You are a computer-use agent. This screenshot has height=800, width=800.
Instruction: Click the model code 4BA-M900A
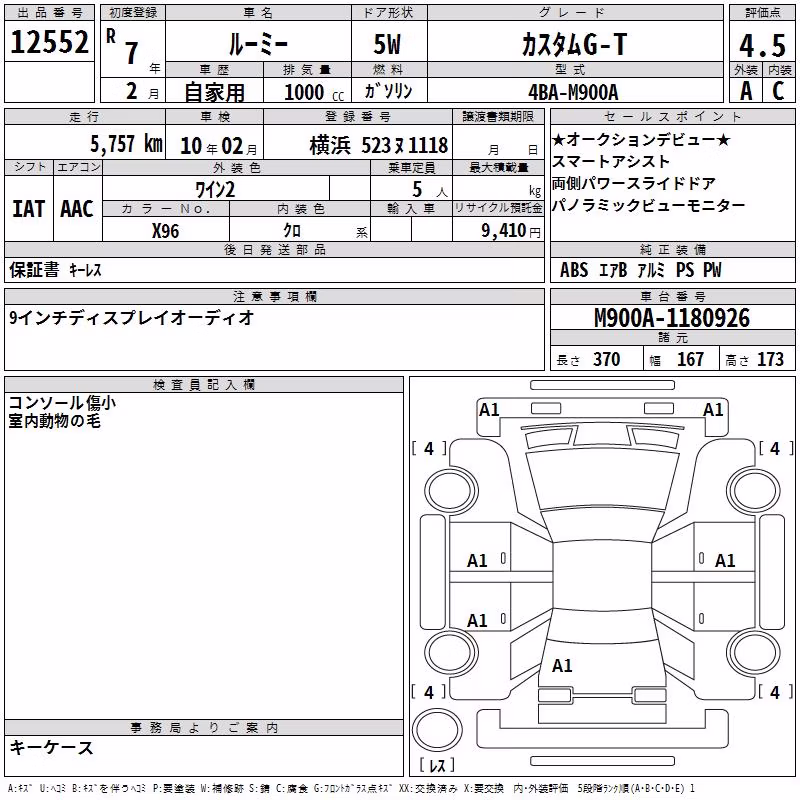(x=573, y=92)
